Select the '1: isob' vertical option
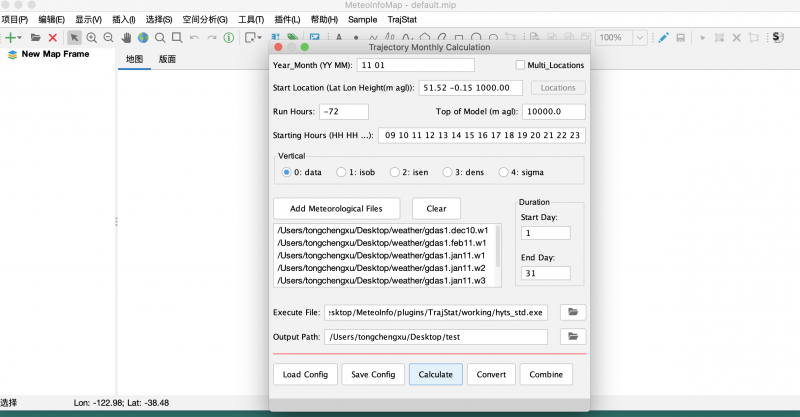 coord(341,172)
